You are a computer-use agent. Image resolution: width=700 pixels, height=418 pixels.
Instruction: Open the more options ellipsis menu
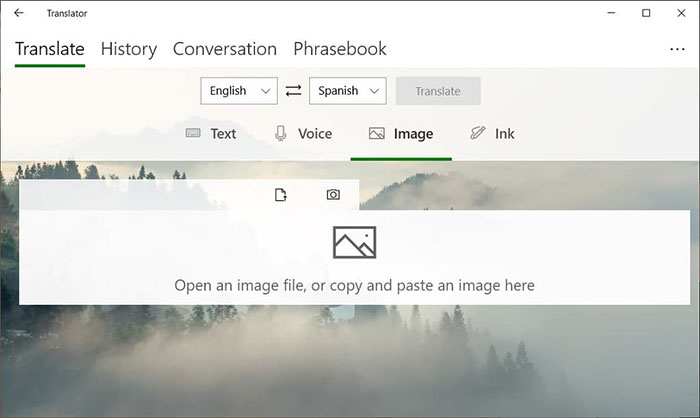[677, 49]
